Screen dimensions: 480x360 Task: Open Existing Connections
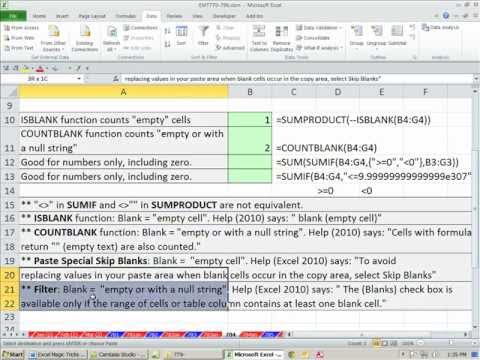click(85, 39)
